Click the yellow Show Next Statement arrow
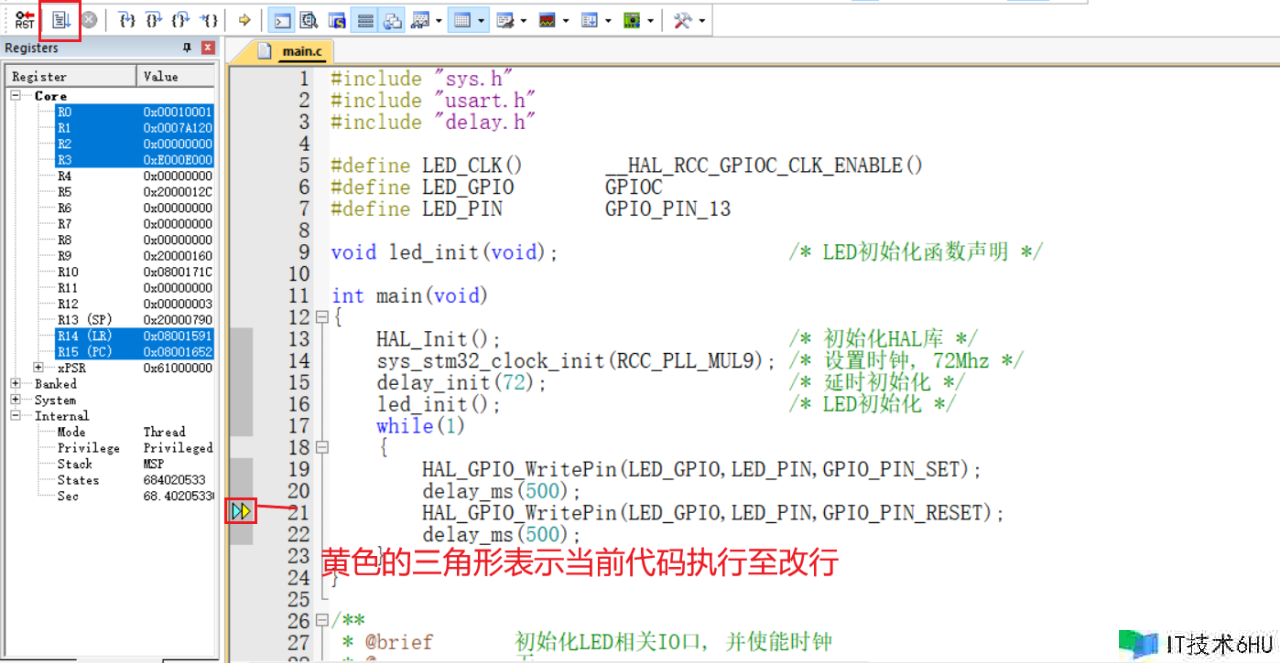 pyautogui.click(x=245, y=20)
